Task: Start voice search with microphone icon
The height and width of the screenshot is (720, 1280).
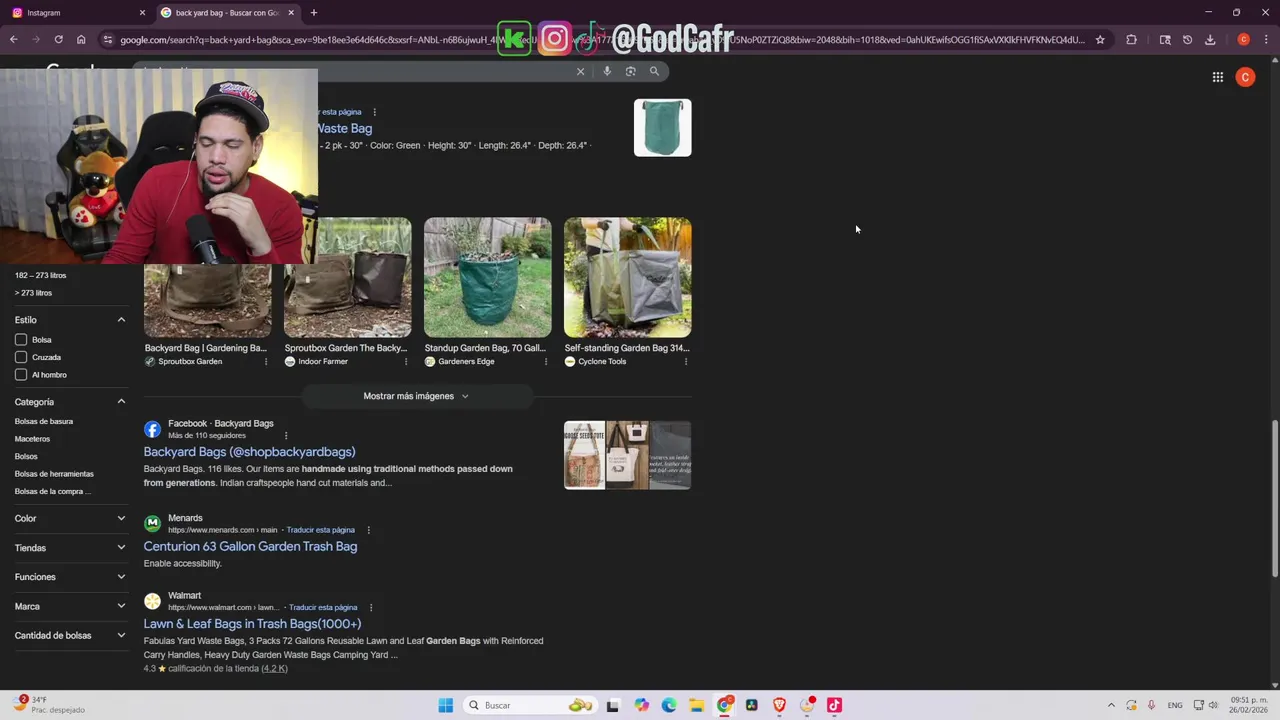Action: point(606,71)
